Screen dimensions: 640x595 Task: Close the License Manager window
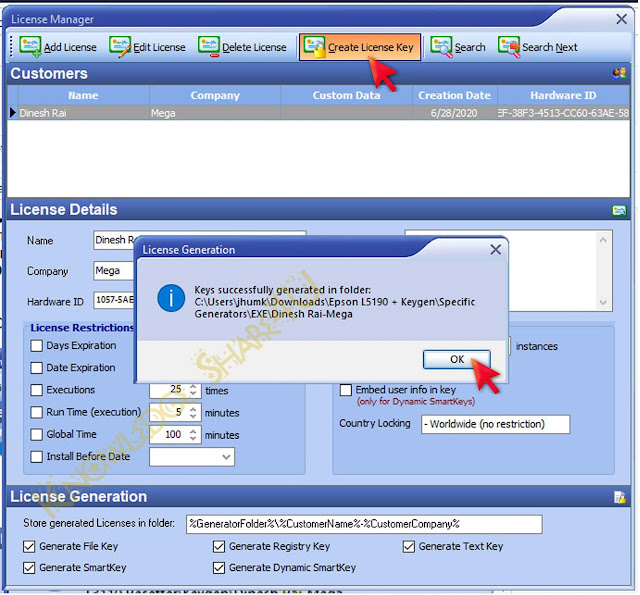[621, 19]
